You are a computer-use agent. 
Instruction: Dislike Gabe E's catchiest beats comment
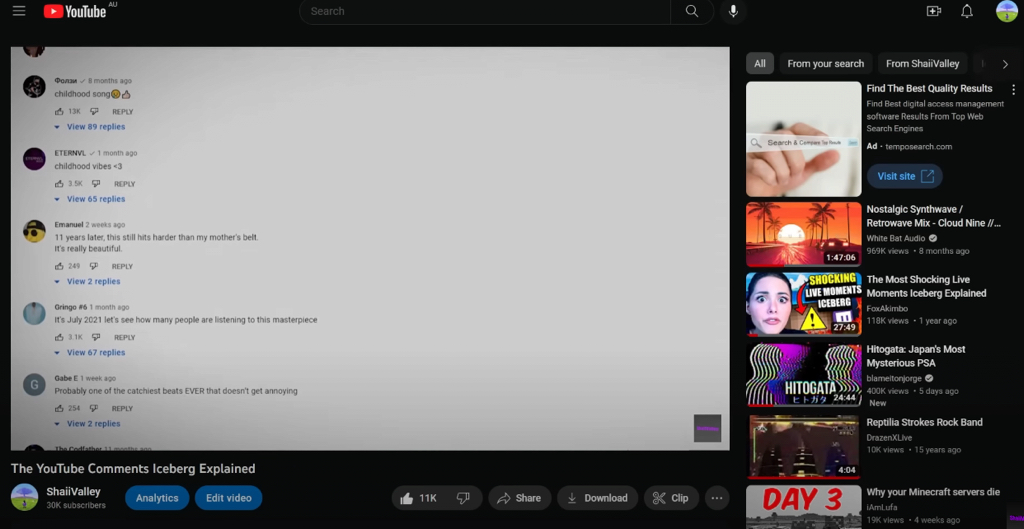(x=93, y=408)
